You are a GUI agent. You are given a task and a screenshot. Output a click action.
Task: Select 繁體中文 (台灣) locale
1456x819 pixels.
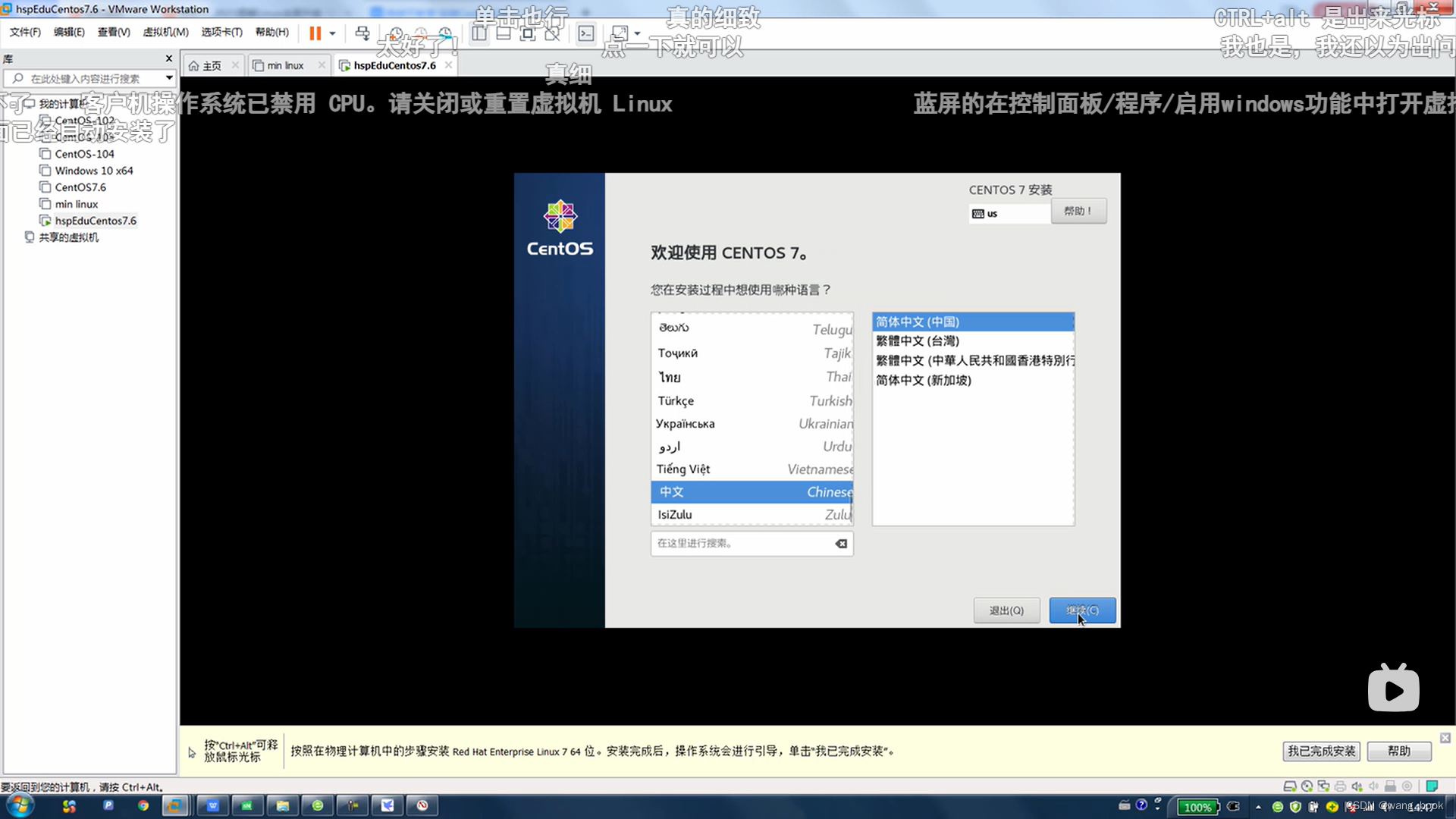pos(973,340)
